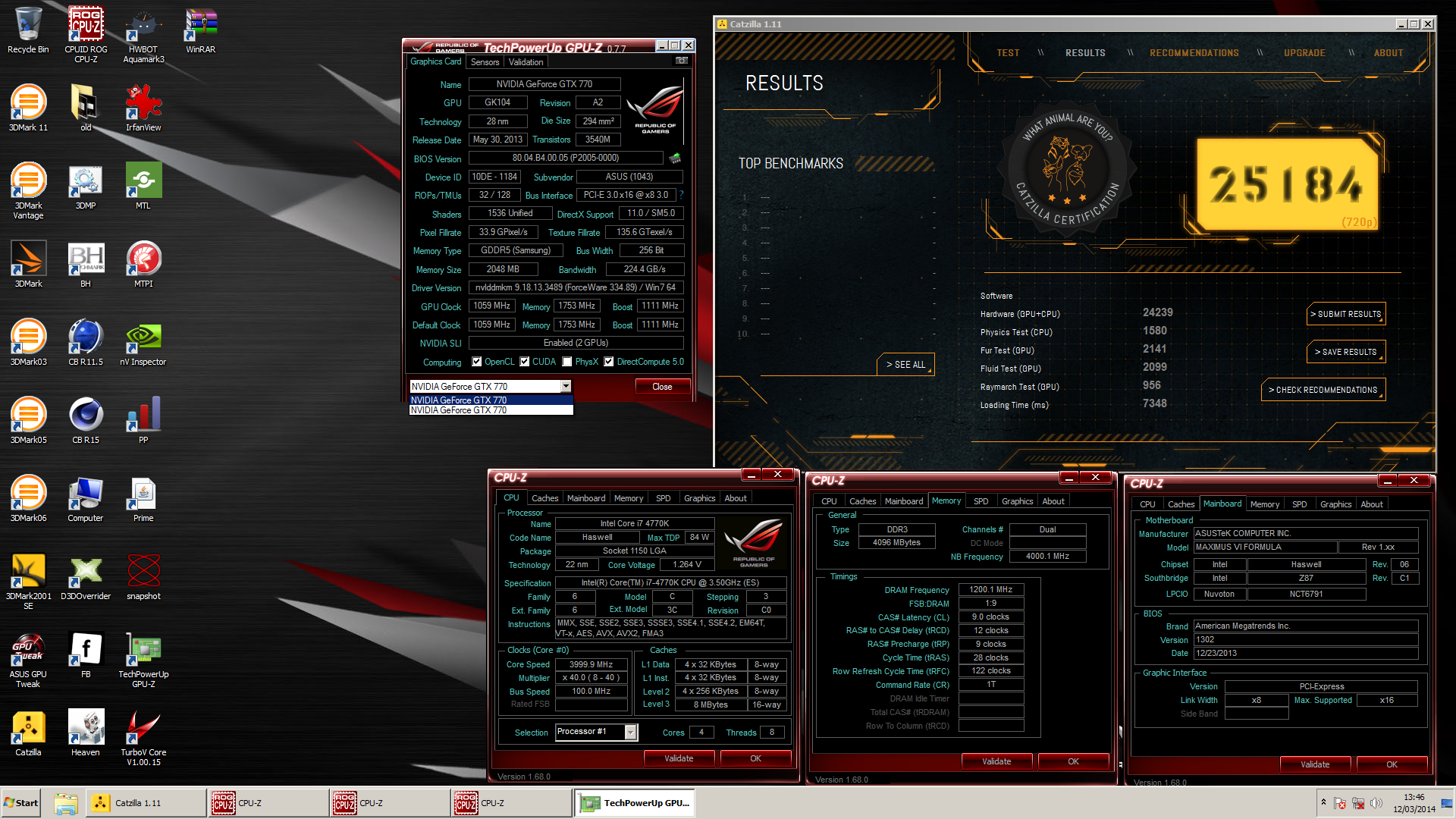Click BIOS version save chip icon in GPU-Z
The image size is (1456, 819).
(x=675, y=158)
